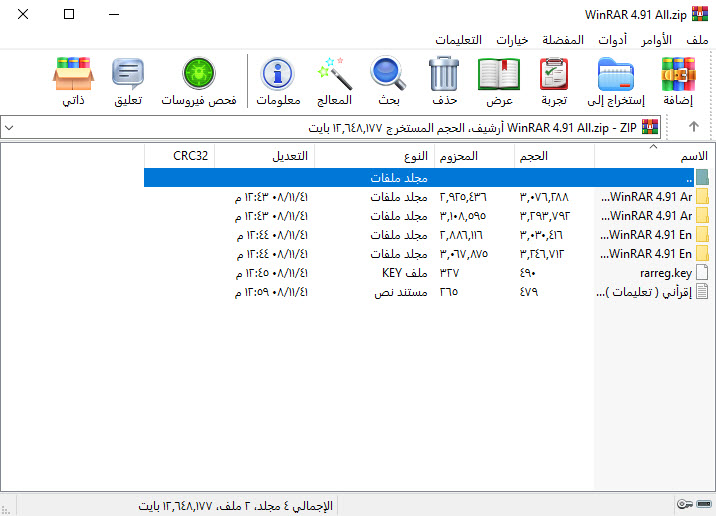Launch the المعالج (Wizard) wand icon

pos(334,74)
